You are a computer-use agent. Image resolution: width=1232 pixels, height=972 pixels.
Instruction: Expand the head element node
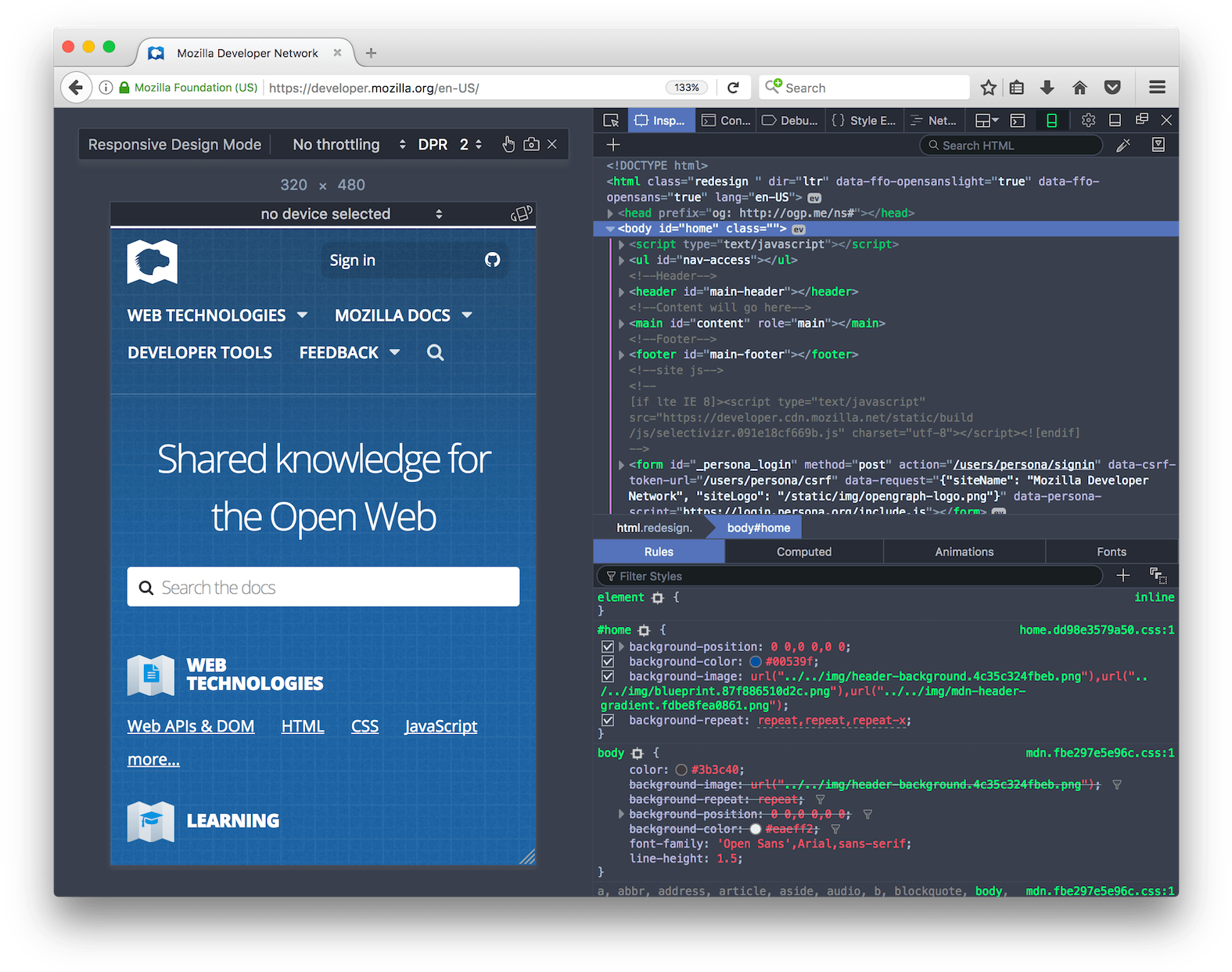610,214
